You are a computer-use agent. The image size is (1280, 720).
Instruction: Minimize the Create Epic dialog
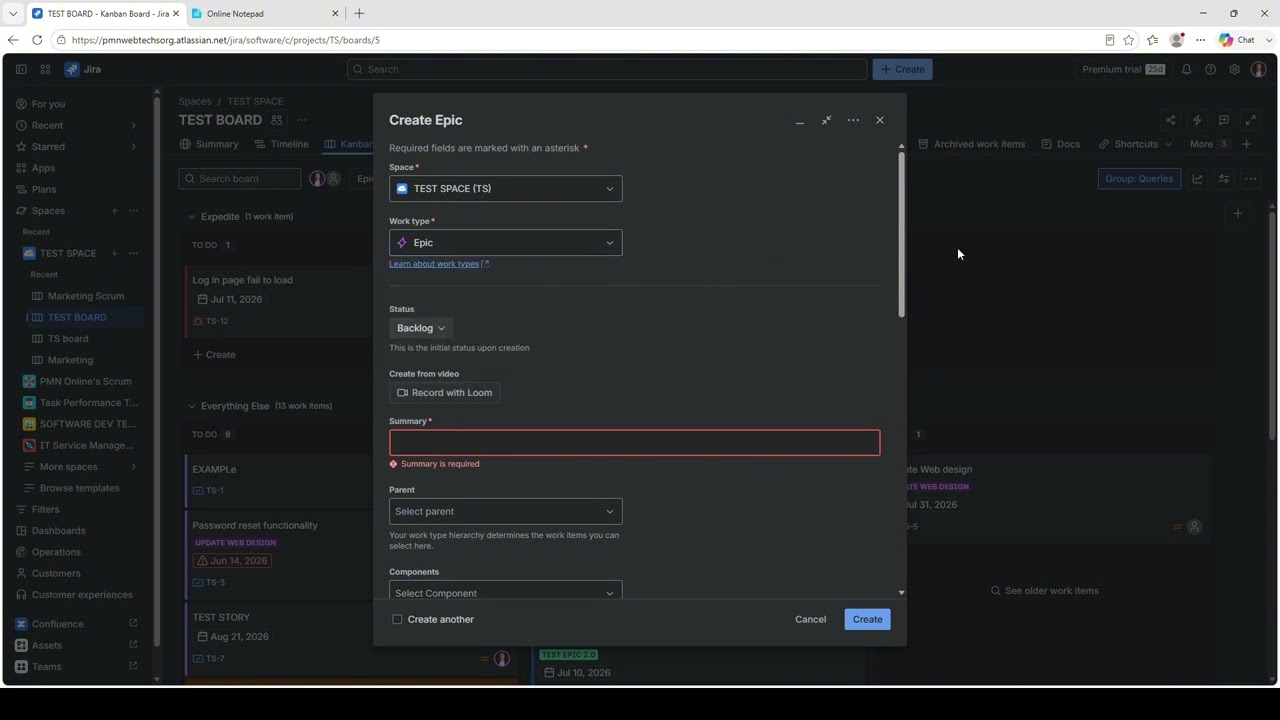[x=799, y=120]
